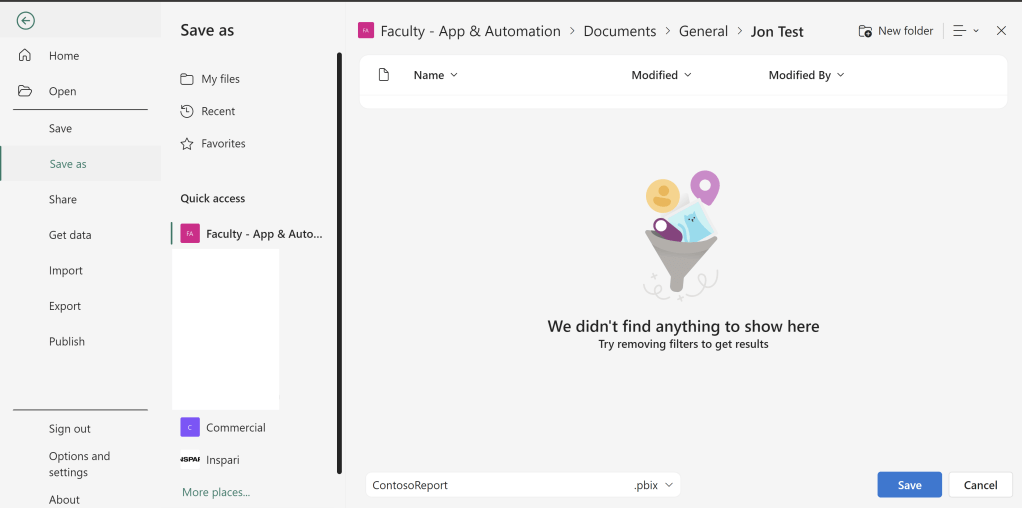Click the blue Save button
1022x508 pixels.
(909, 485)
